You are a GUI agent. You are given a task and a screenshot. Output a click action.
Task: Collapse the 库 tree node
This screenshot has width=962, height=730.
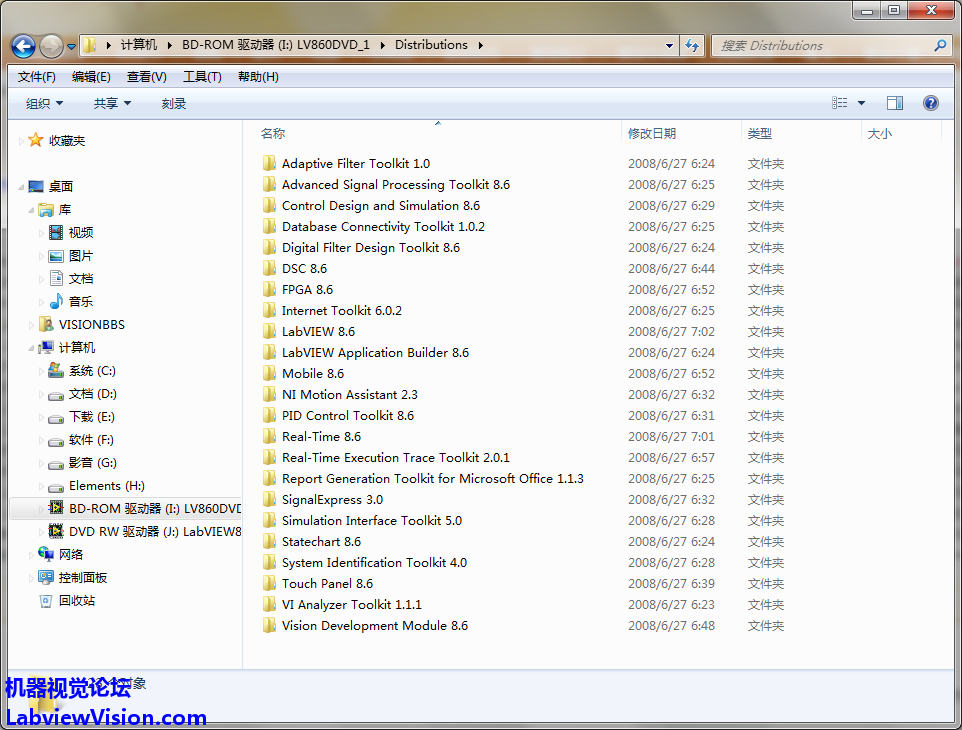(31, 210)
